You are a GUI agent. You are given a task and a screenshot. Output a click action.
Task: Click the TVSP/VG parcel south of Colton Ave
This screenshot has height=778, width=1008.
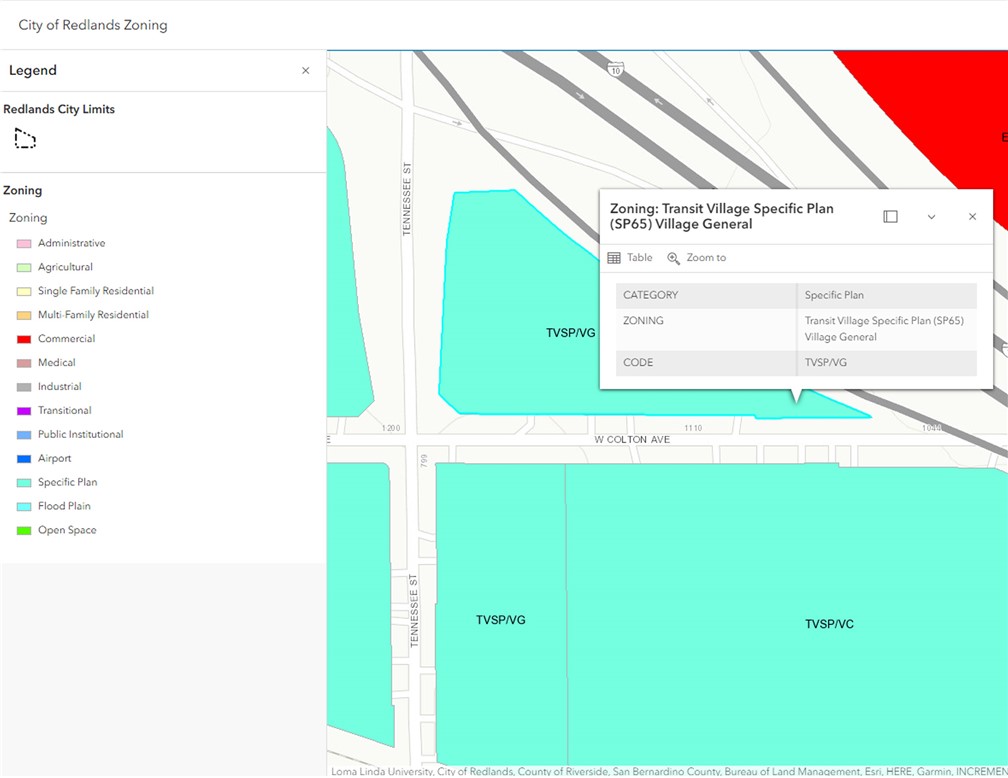pos(500,620)
